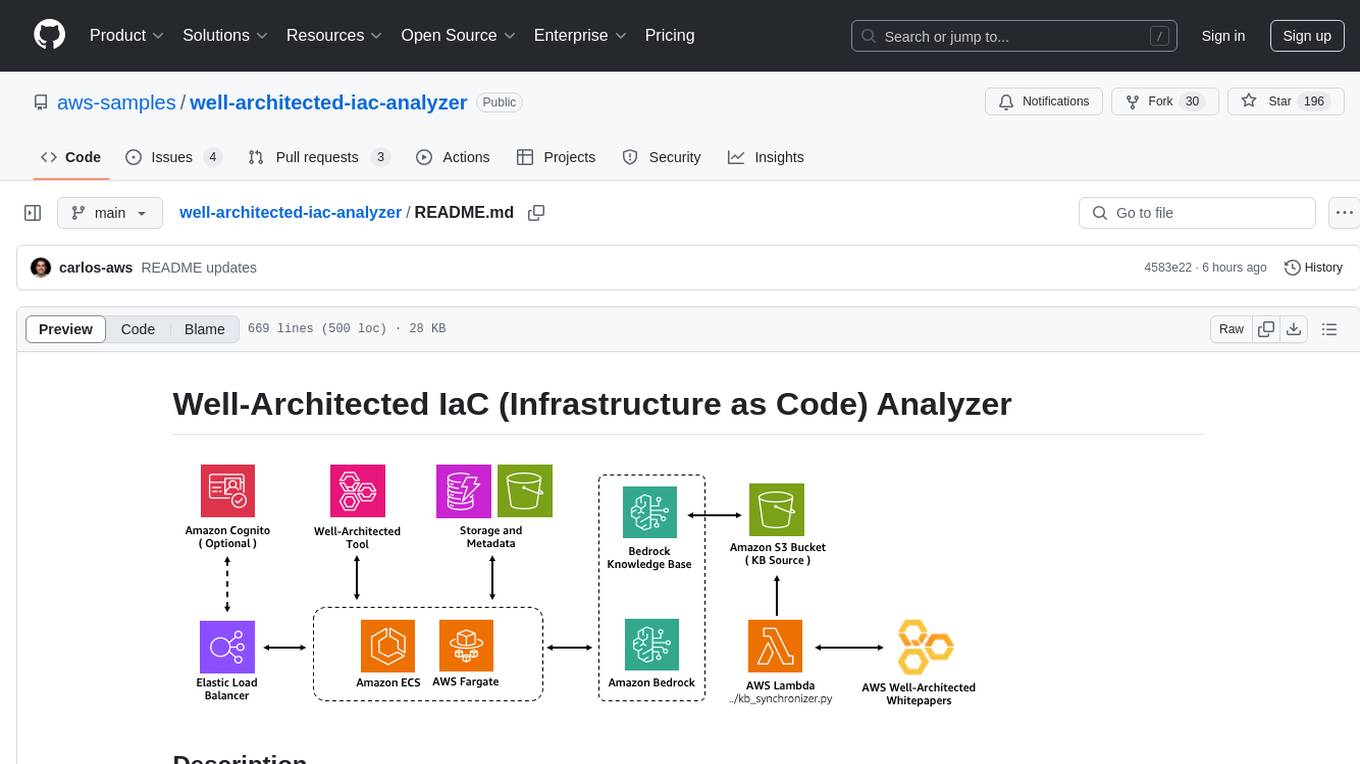Star the repository

1285,102
